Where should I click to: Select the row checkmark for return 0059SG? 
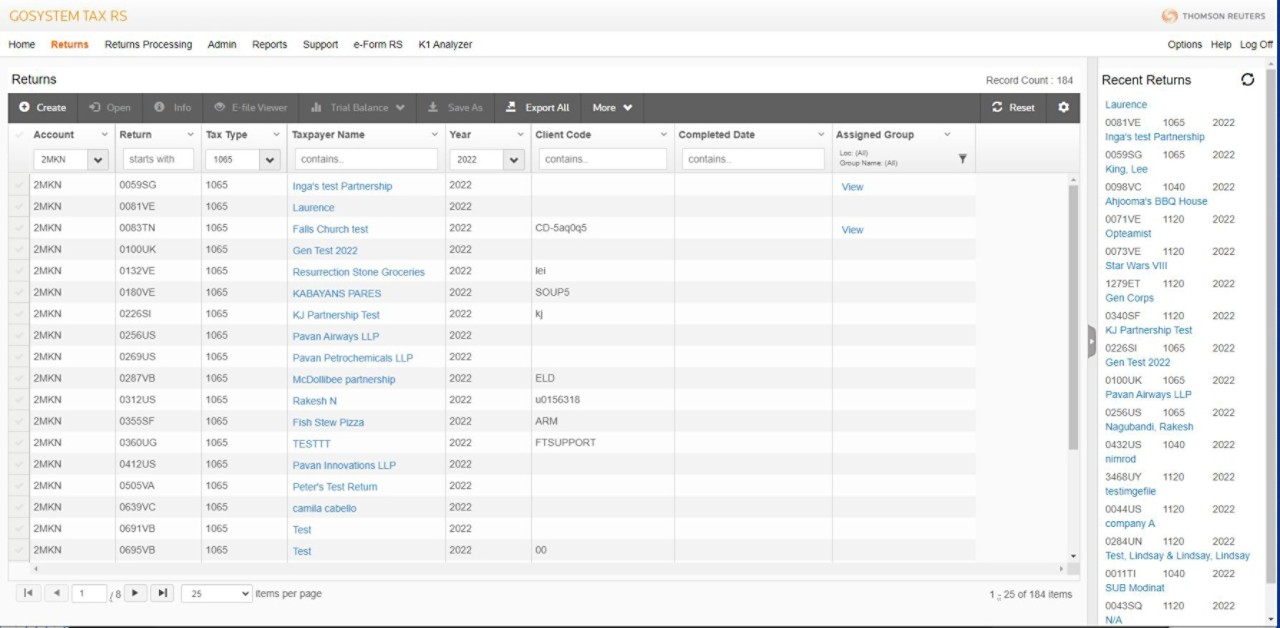tap(19, 186)
